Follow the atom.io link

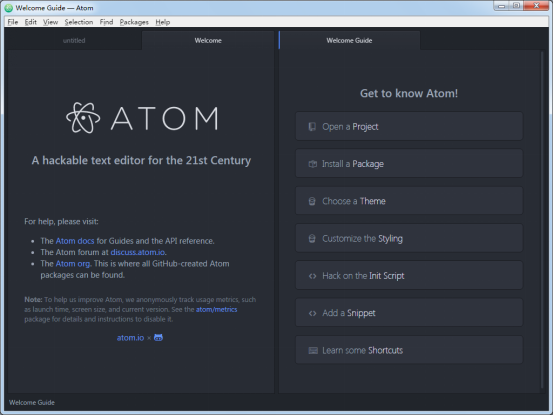coord(130,338)
